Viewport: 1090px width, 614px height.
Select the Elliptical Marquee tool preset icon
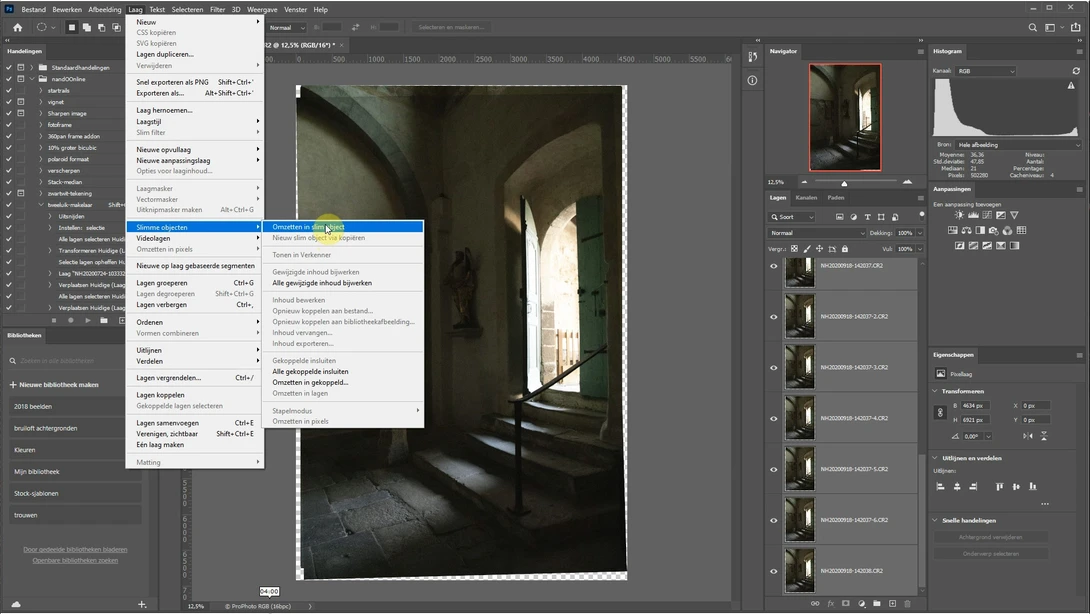(42, 27)
